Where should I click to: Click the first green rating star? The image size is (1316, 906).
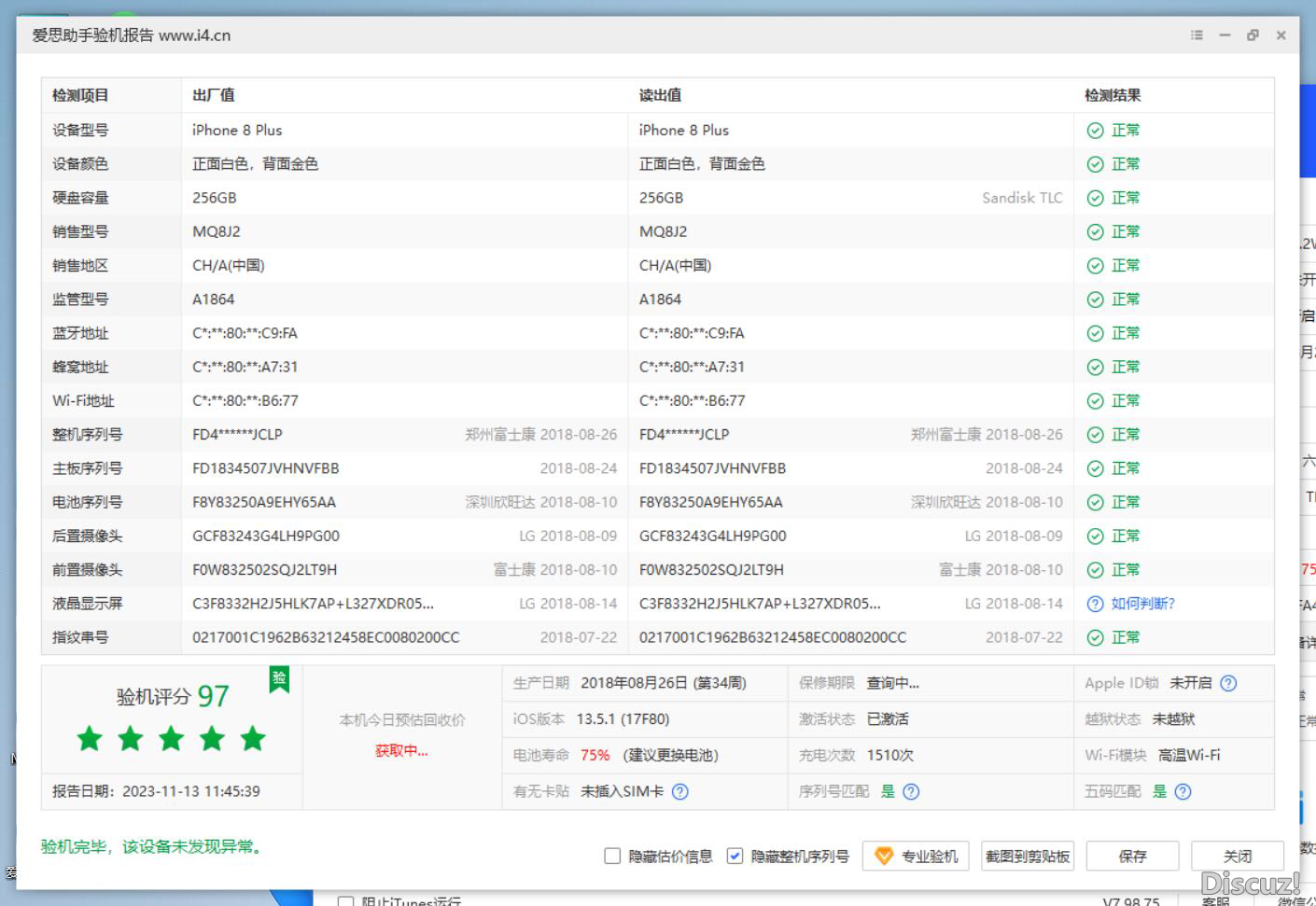(x=90, y=739)
